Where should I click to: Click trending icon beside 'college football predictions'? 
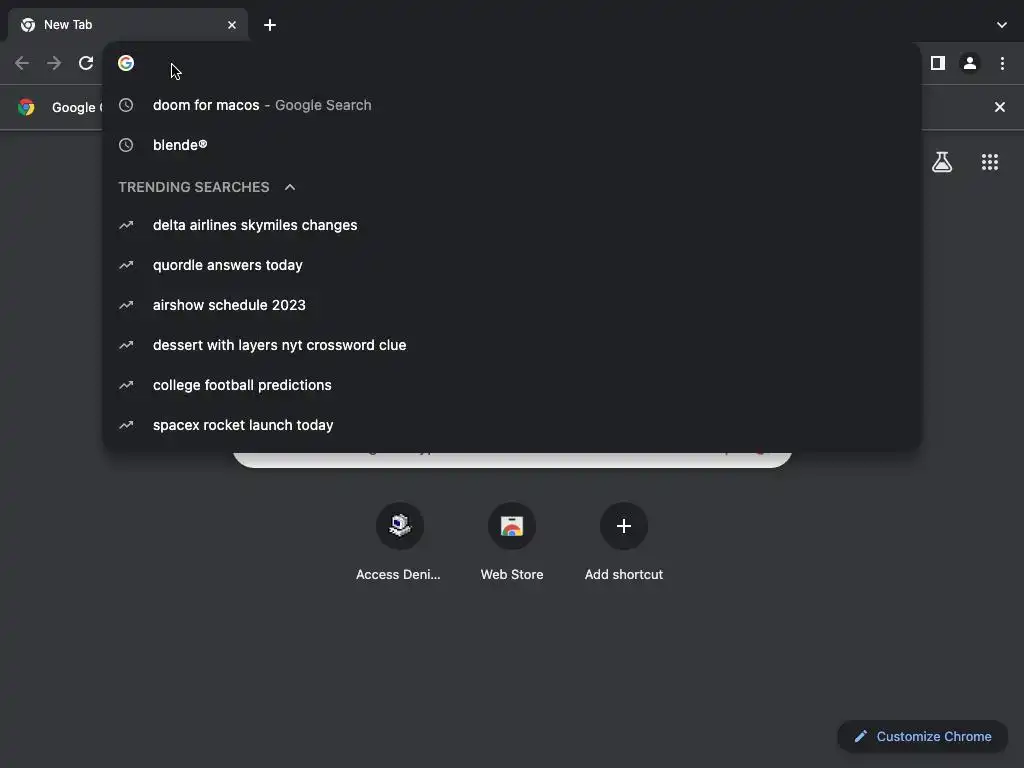point(126,385)
